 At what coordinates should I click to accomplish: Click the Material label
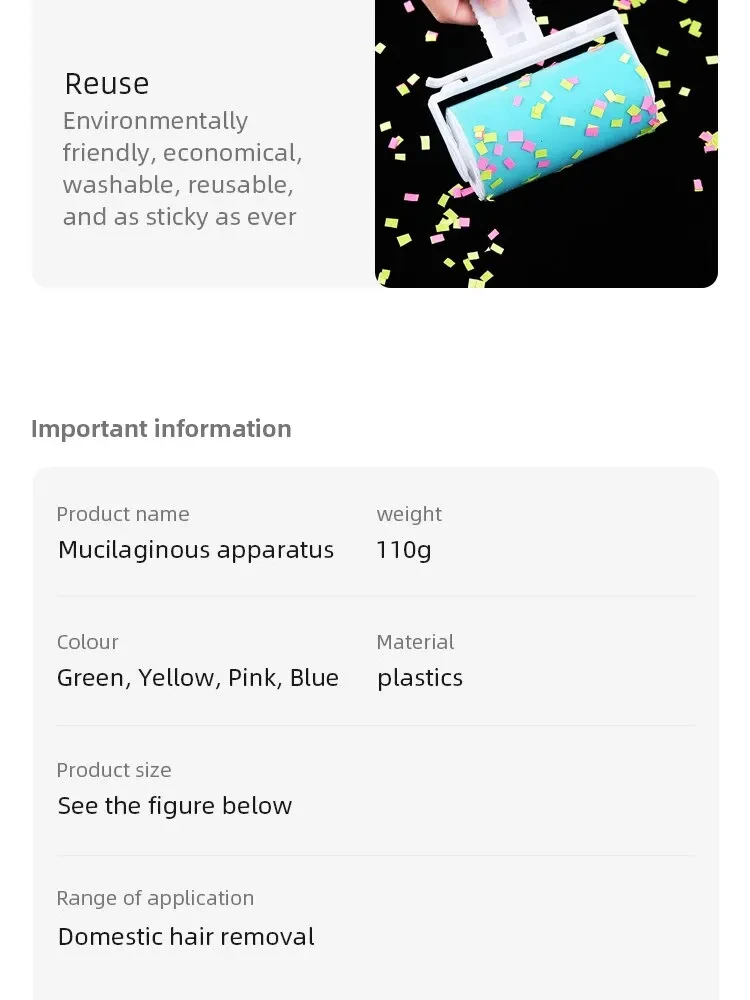pos(415,642)
